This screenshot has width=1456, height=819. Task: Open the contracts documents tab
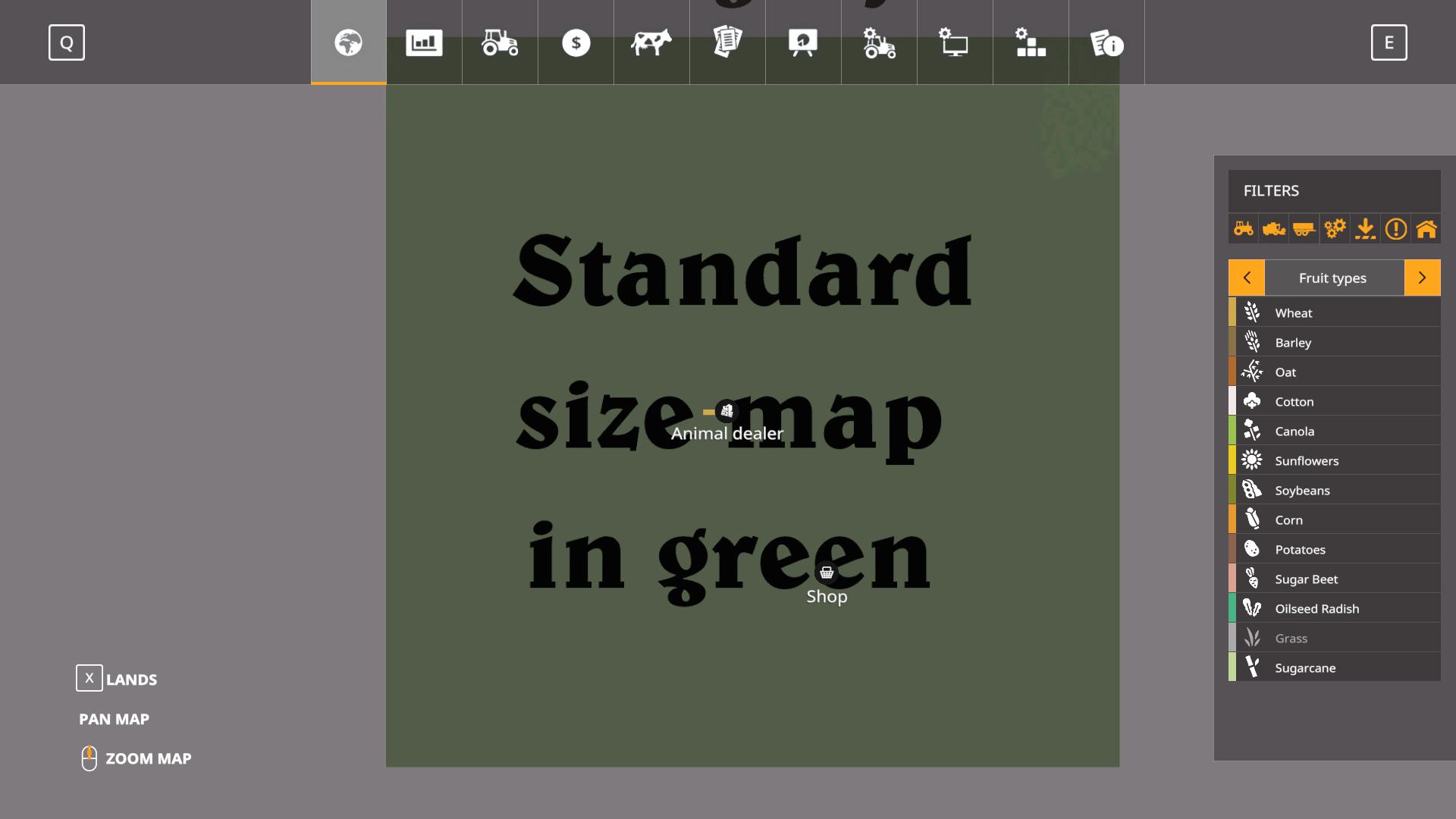[x=728, y=42]
